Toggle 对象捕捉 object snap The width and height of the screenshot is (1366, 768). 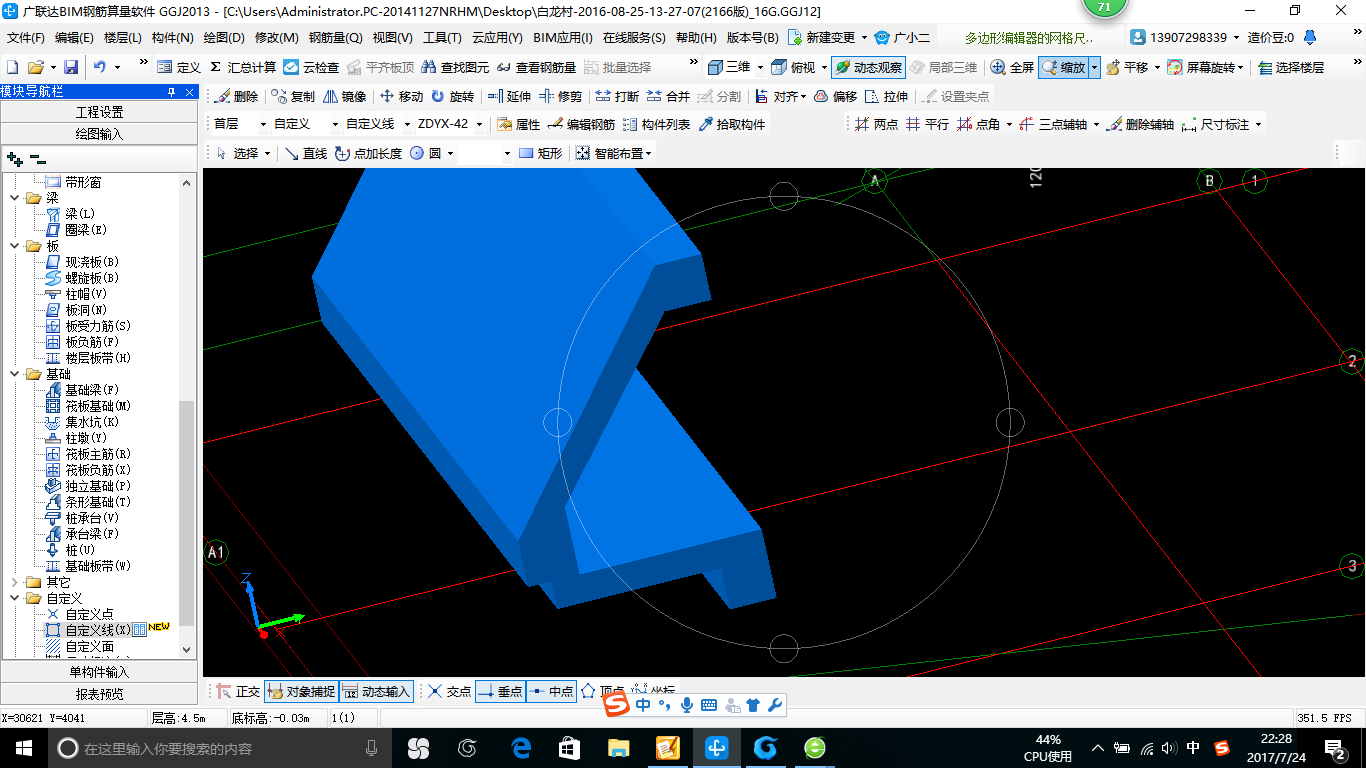[x=301, y=691]
